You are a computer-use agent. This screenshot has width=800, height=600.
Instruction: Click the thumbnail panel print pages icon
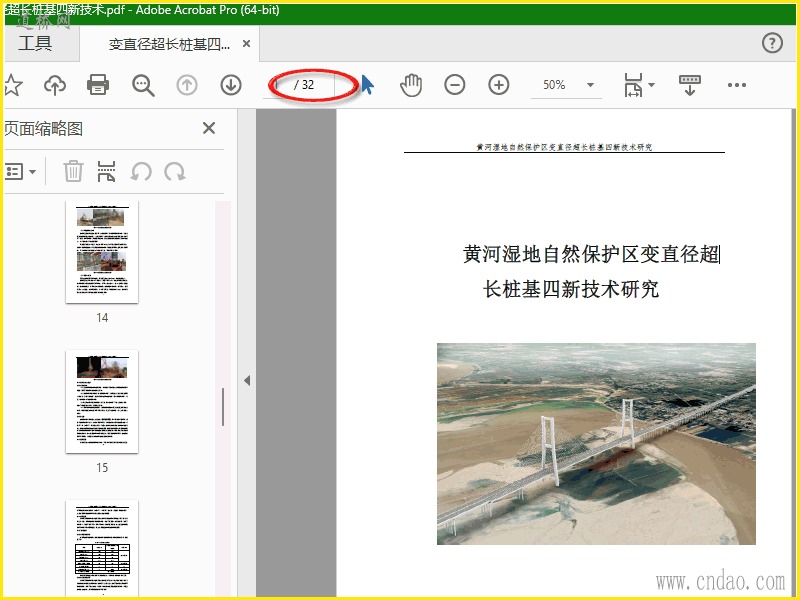pyautogui.click(x=106, y=171)
